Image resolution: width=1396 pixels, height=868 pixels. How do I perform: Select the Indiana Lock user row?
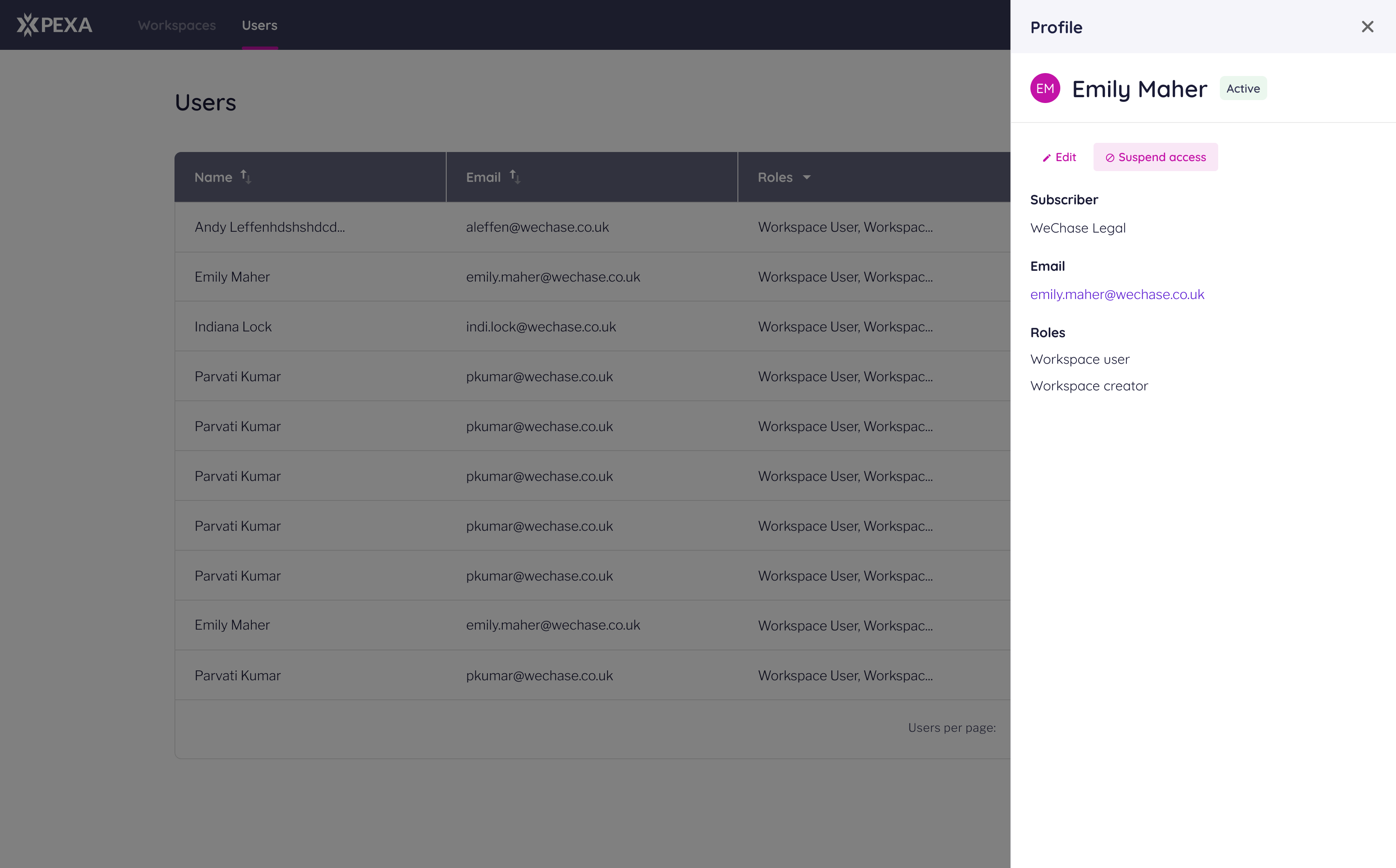point(233,327)
